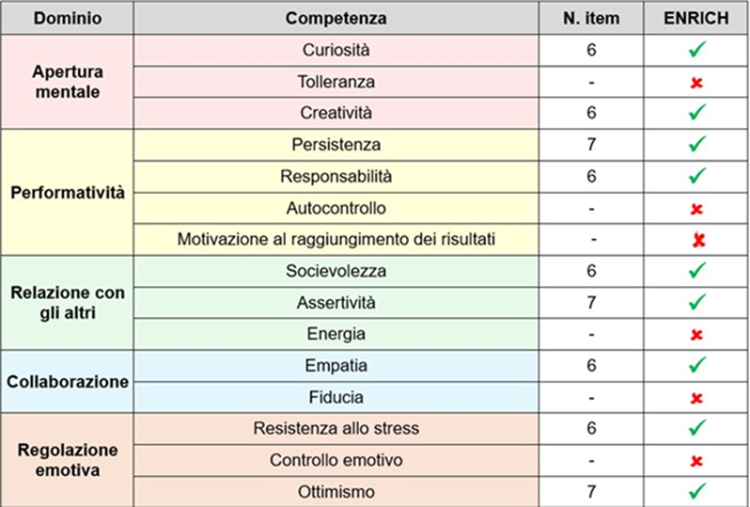Click the green check next to Persistenza
750x507 pixels.
pos(697,144)
